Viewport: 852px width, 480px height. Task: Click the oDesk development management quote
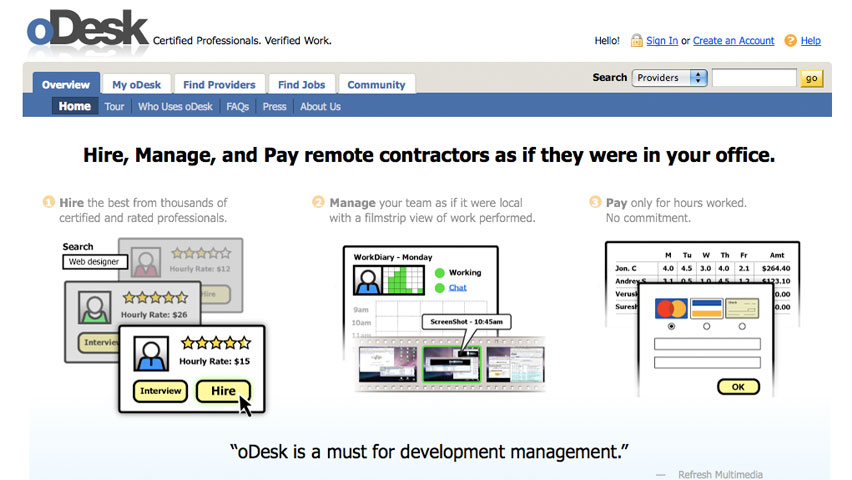429,452
